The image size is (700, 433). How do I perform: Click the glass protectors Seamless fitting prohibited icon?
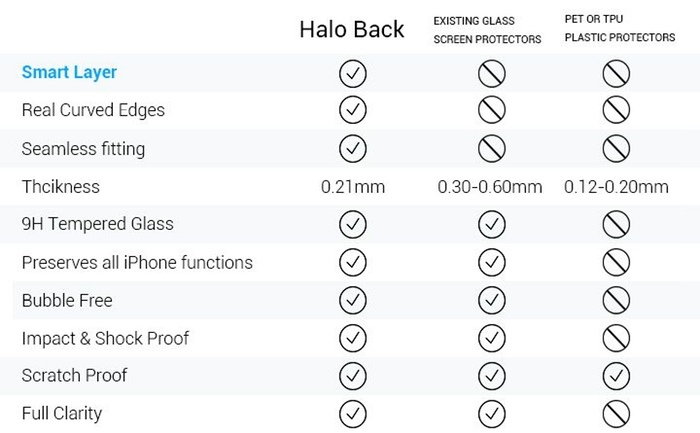[492, 149]
